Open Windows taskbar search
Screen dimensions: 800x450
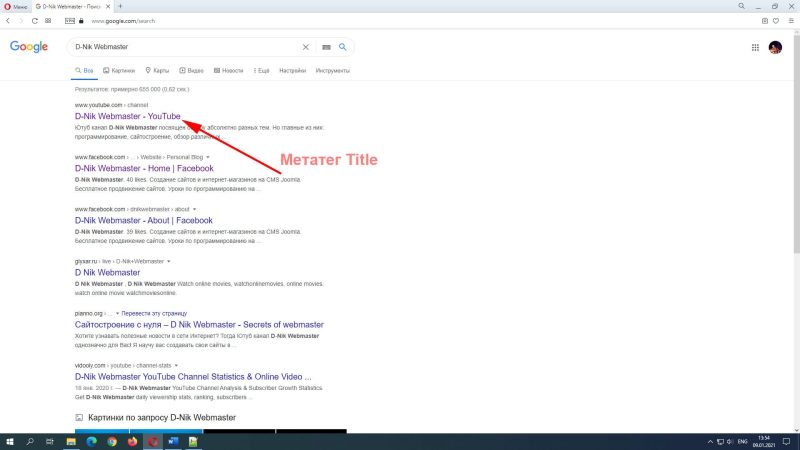[30, 441]
